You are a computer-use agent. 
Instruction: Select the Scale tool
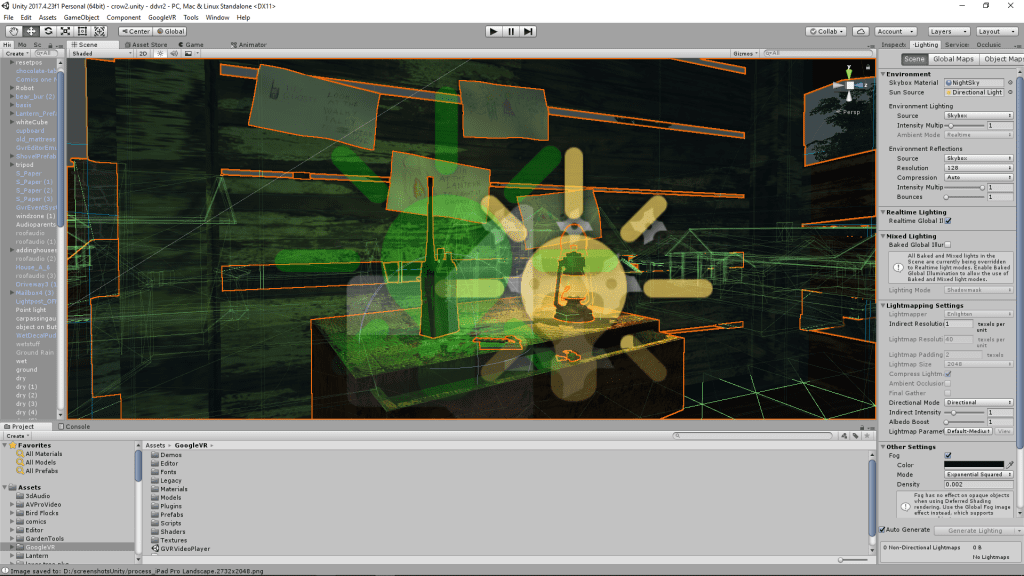tap(65, 31)
